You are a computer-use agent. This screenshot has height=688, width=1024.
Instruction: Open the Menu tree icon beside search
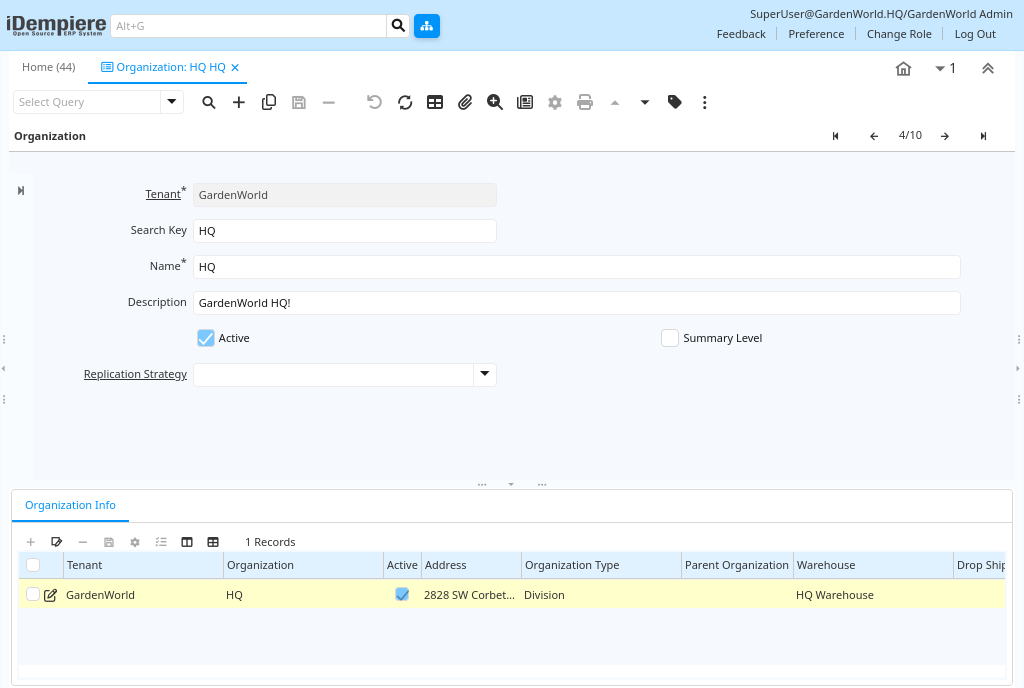[x=427, y=26]
